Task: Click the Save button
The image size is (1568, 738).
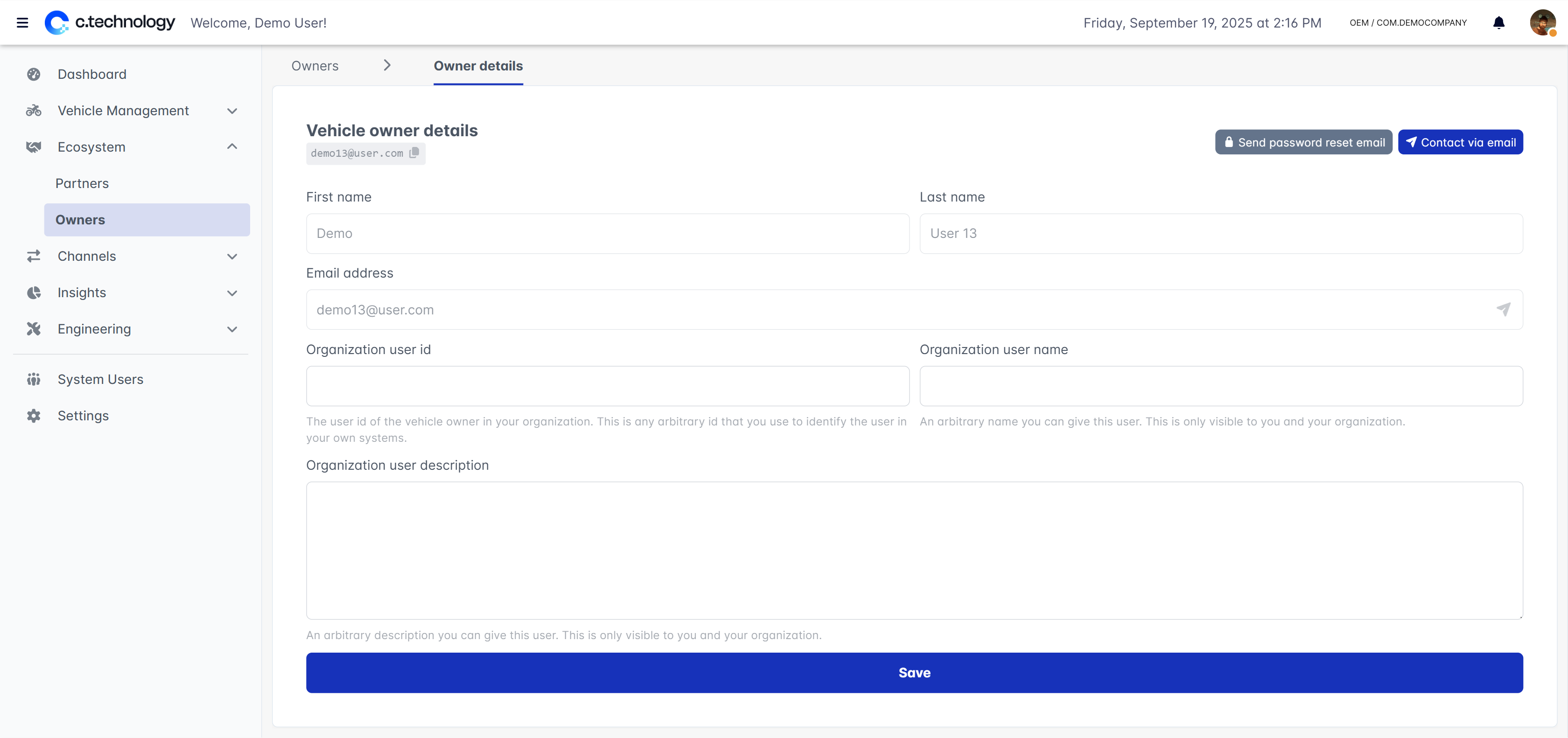Action: click(x=914, y=672)
